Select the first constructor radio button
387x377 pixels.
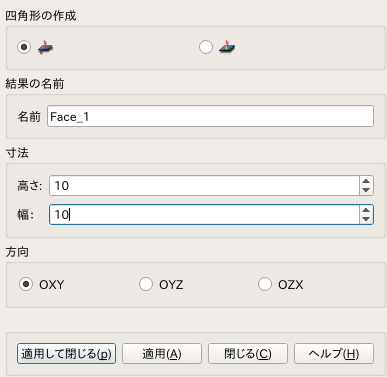click(x=24, y=47)
